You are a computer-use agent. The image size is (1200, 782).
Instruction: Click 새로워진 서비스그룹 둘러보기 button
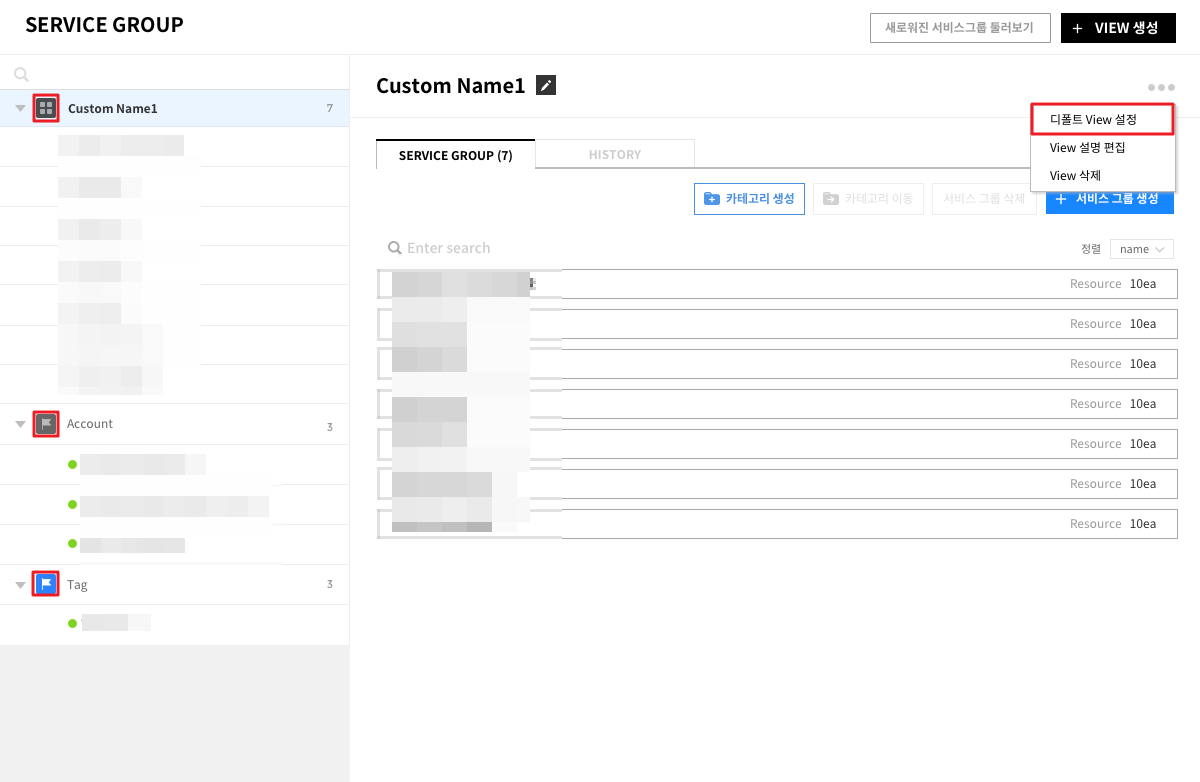click(x=959, y=28)
